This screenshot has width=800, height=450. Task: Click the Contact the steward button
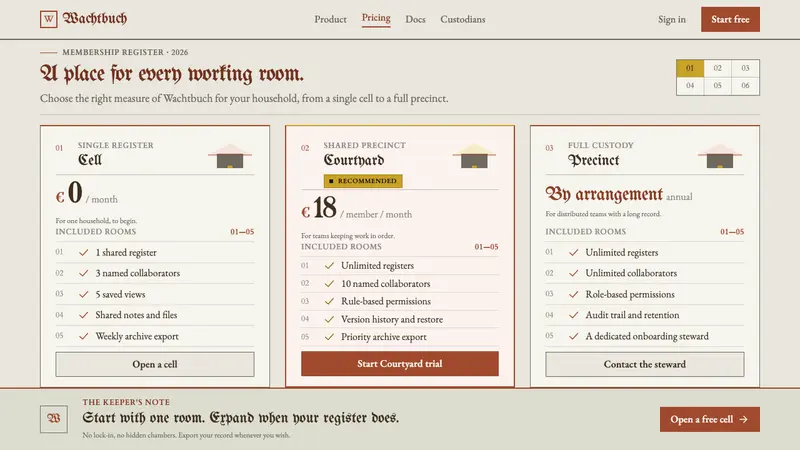click(644, 364)
